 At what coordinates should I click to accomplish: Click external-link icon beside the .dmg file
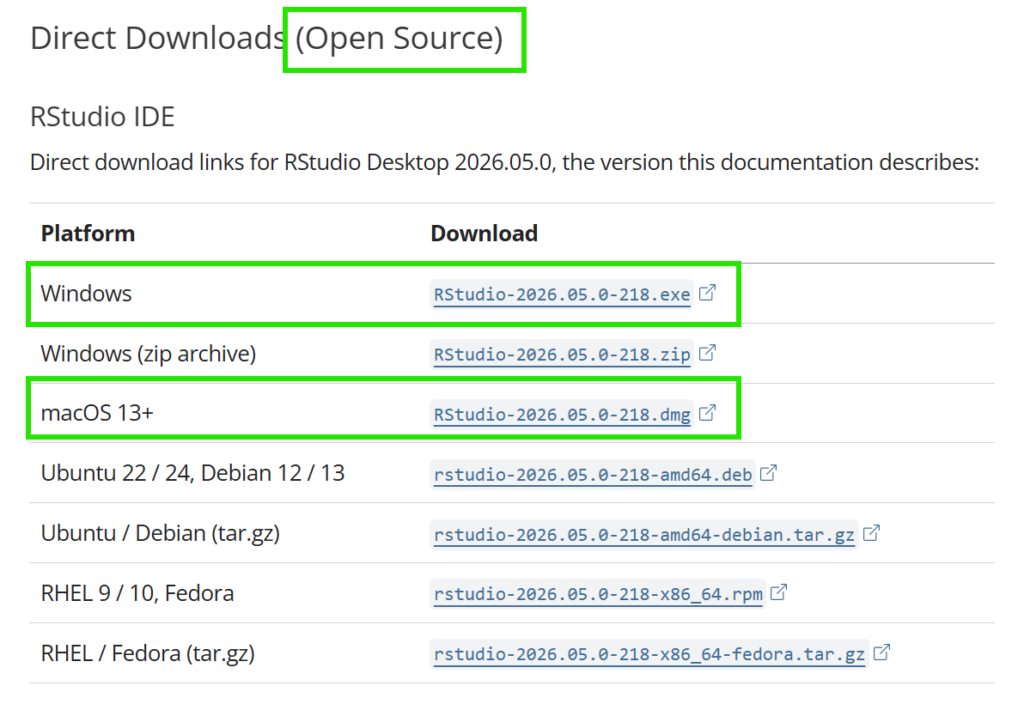(707, 413)
